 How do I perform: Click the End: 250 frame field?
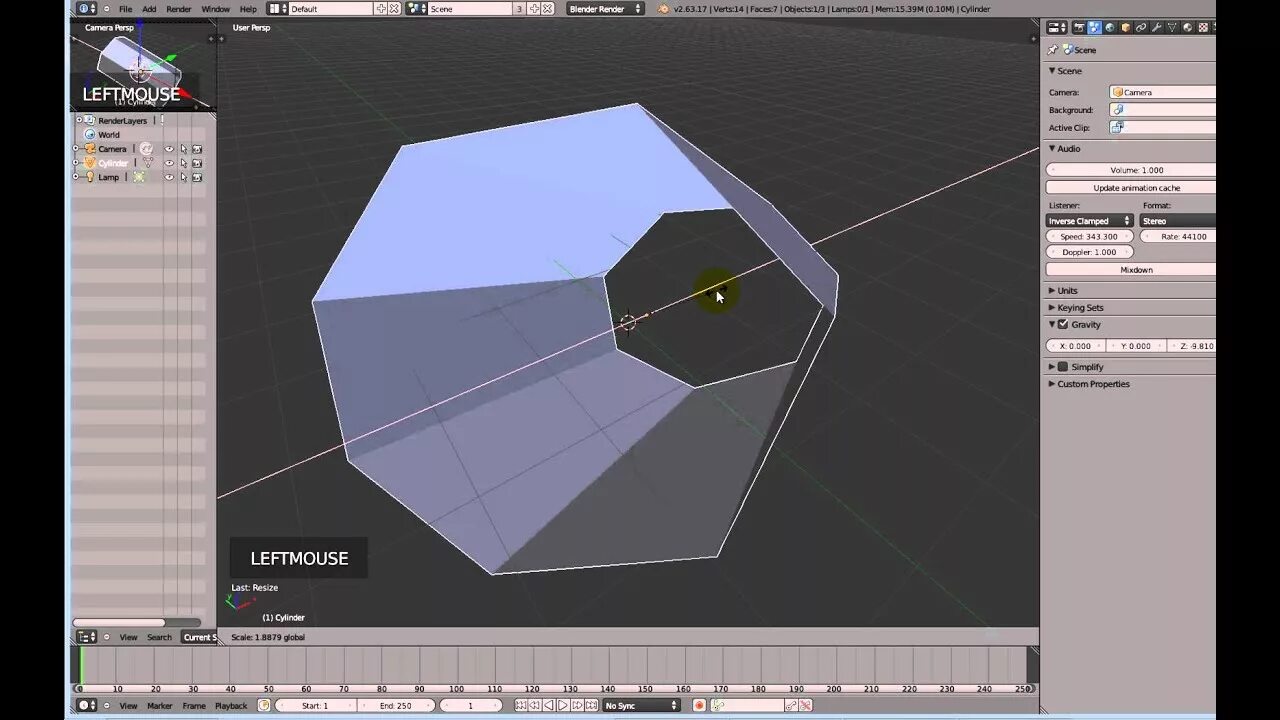pyautogui.click(x=396, y=705)
